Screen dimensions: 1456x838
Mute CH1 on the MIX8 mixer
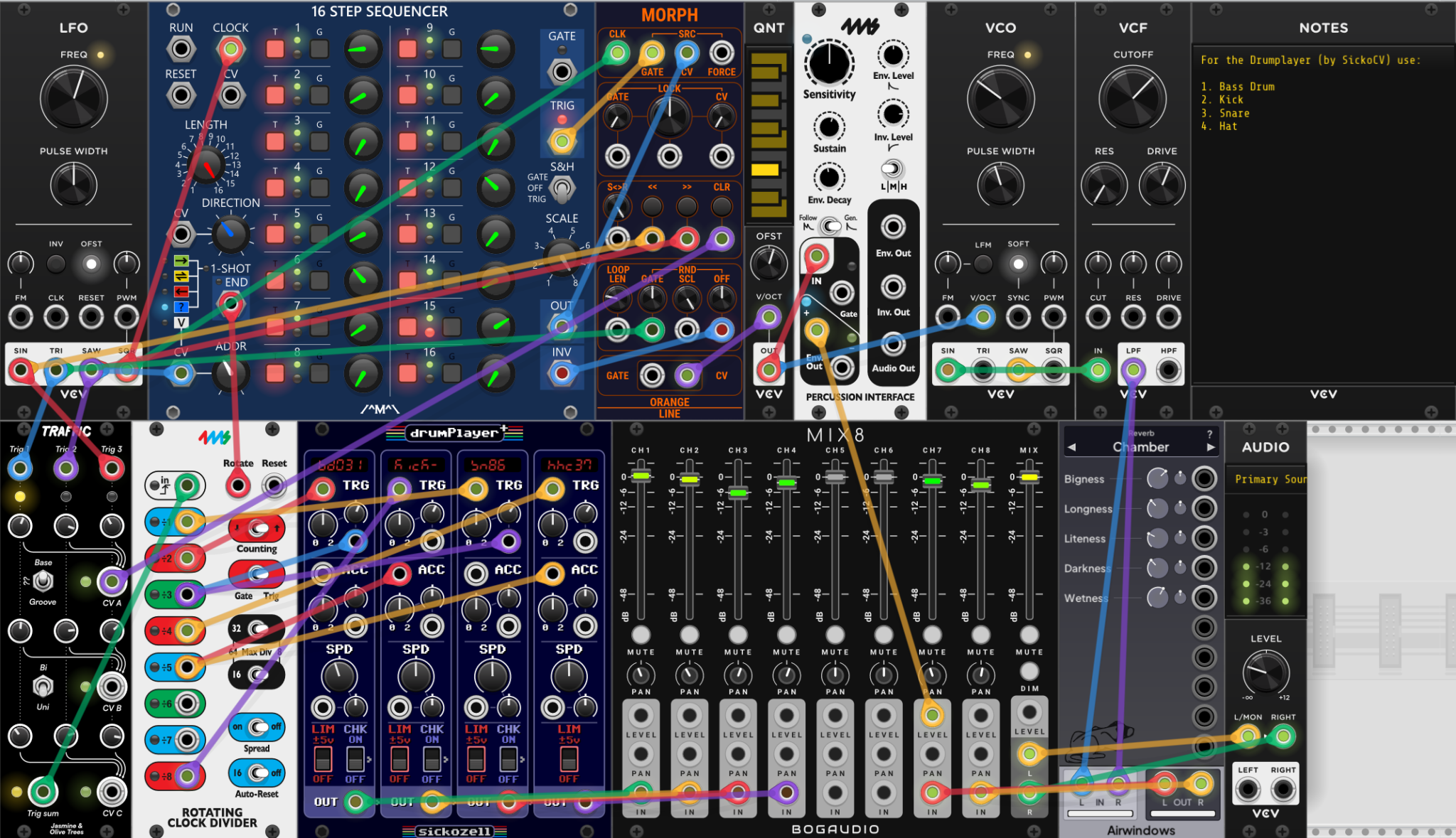click(x=641, y=633)
